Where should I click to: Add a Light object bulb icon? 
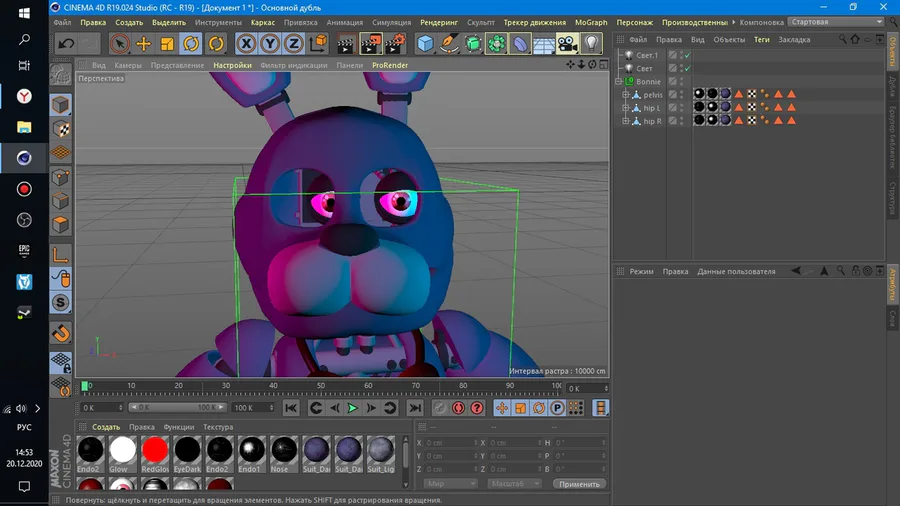coord(591,44)
